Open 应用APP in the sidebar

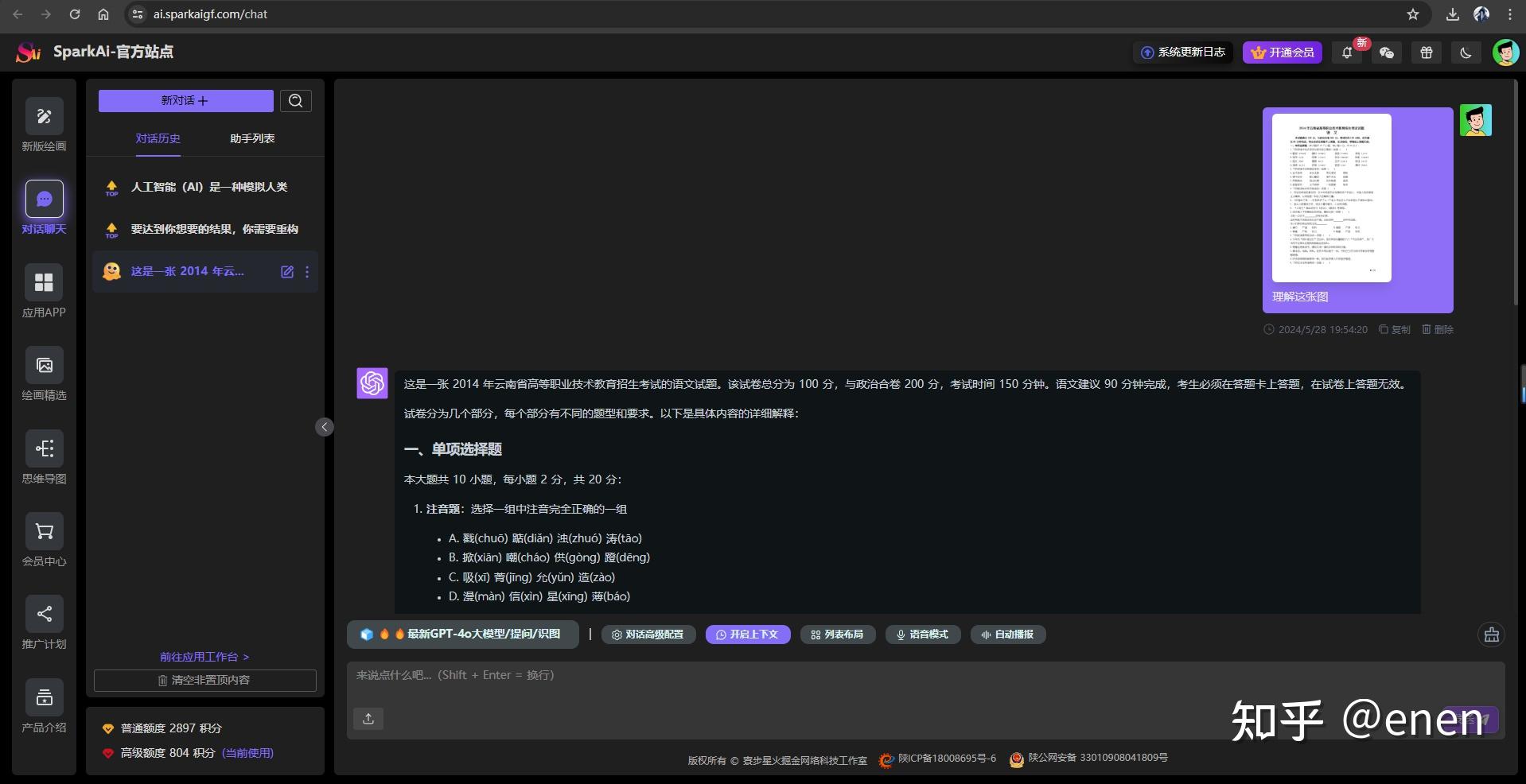coord(44,282)
